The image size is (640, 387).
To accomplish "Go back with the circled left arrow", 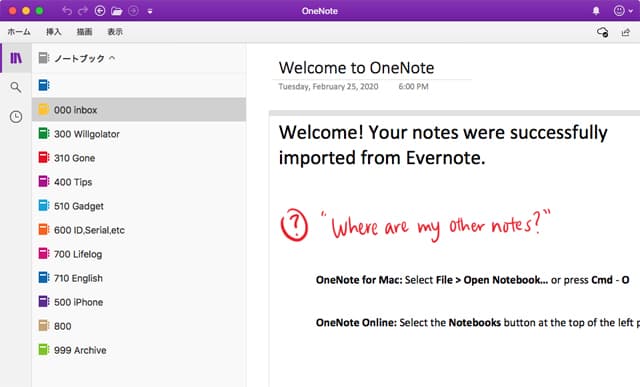I will (x=100, y=11).
